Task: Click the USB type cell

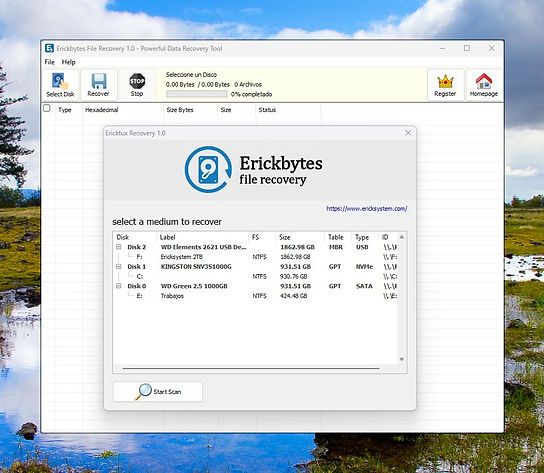Action: (362, 247)
